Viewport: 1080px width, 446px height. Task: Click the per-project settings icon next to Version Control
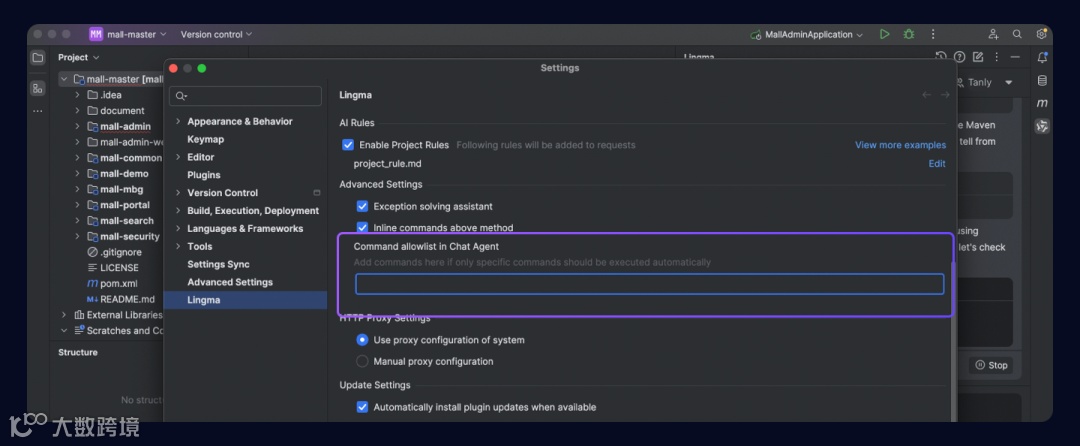tap(317, 193)
